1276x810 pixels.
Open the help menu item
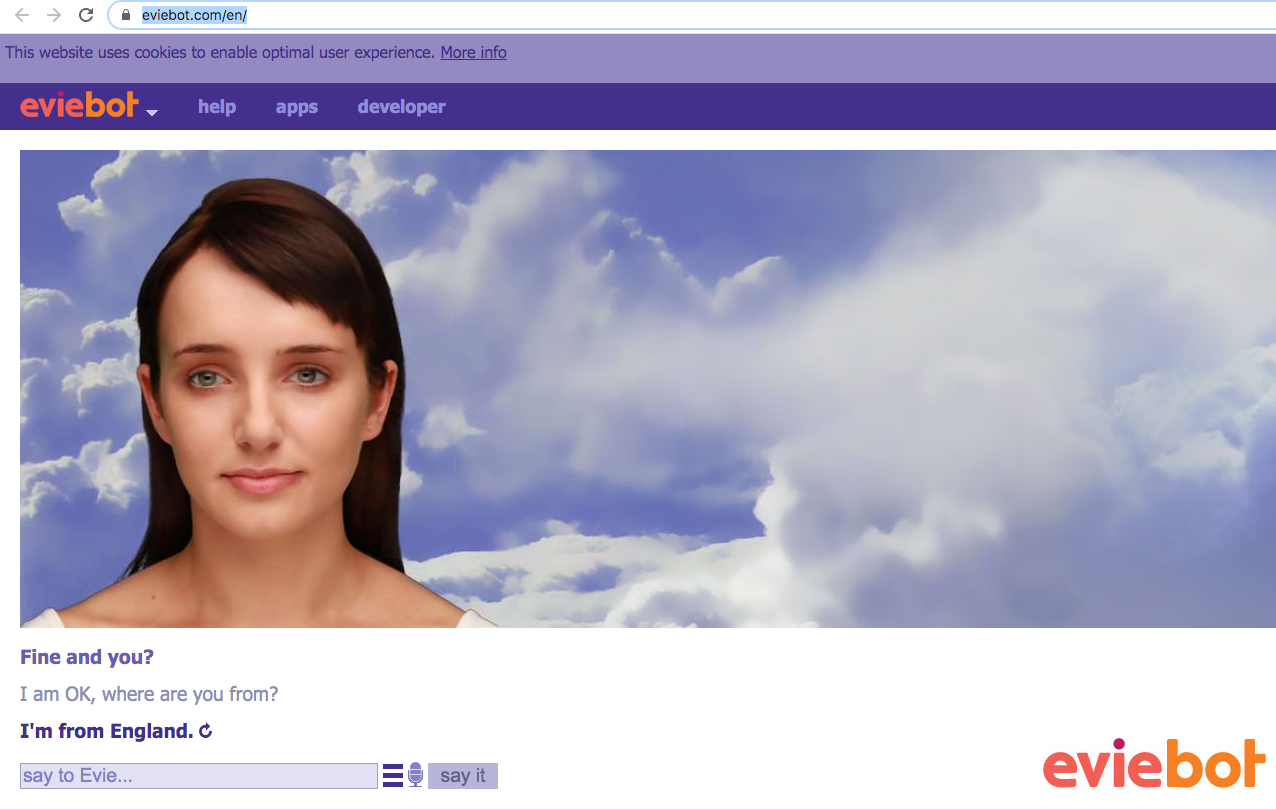[217, 107]
